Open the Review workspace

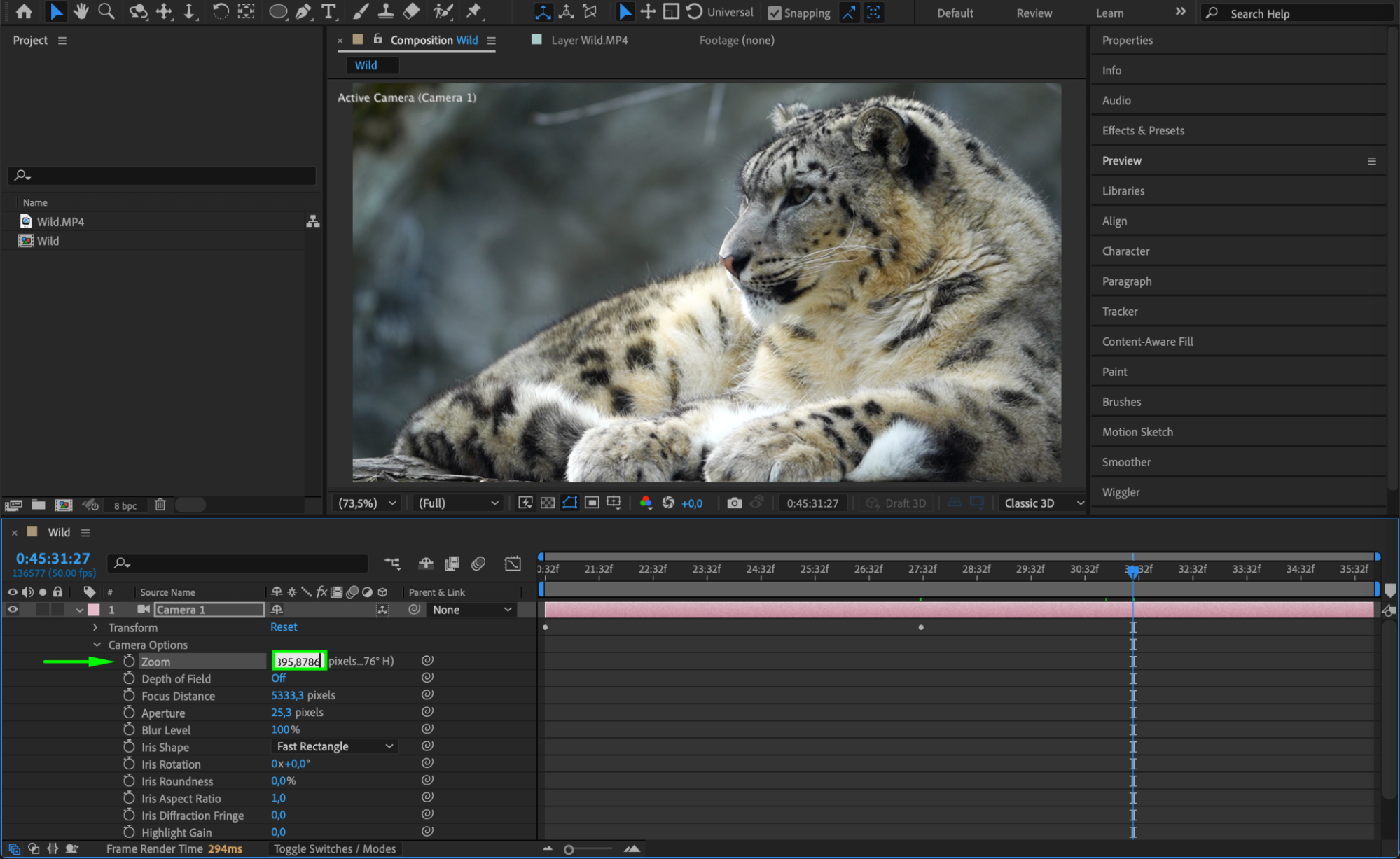pyautogui.click(x=1034, y=13)
